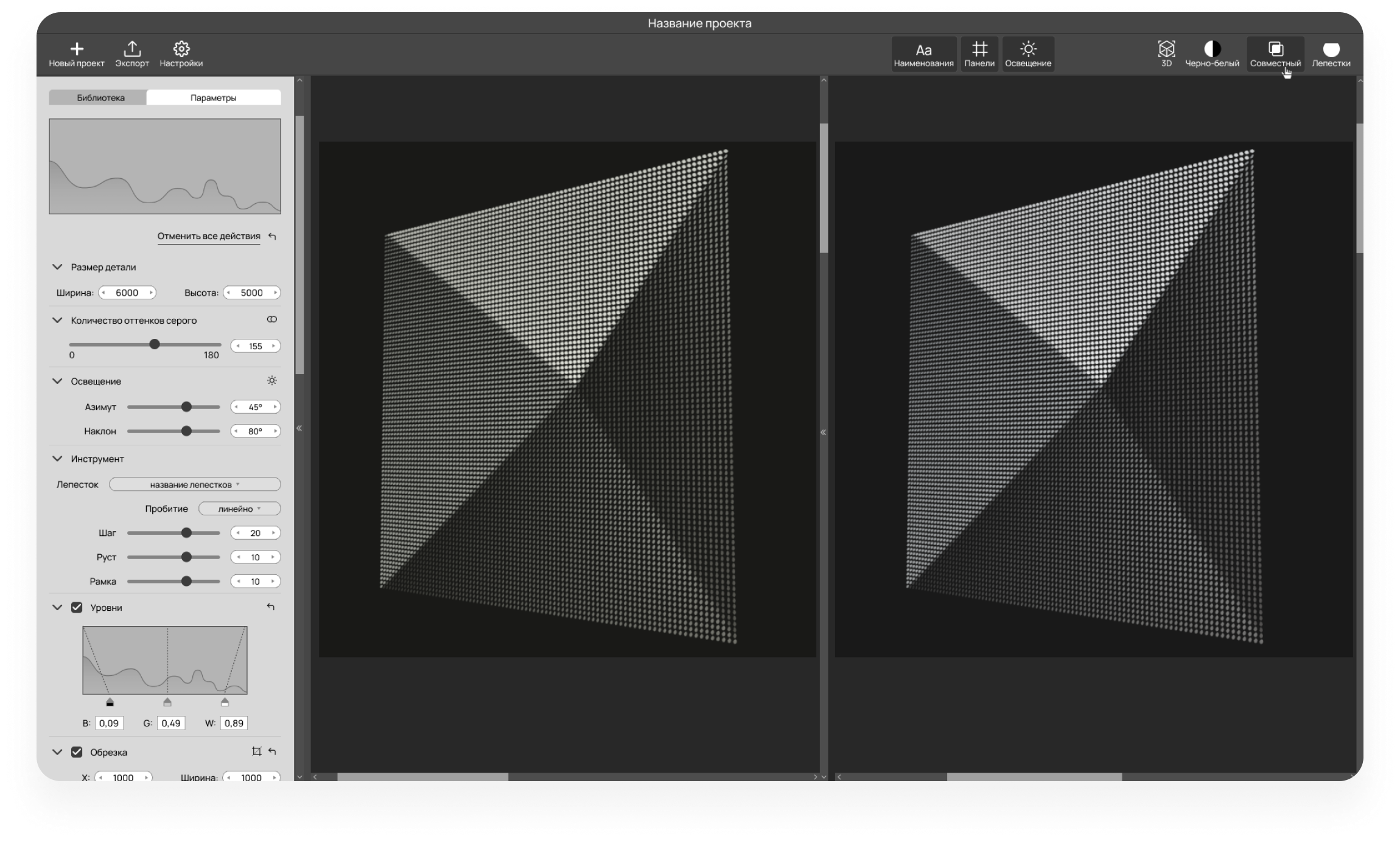Select the Параметры tab

point(213,97)
